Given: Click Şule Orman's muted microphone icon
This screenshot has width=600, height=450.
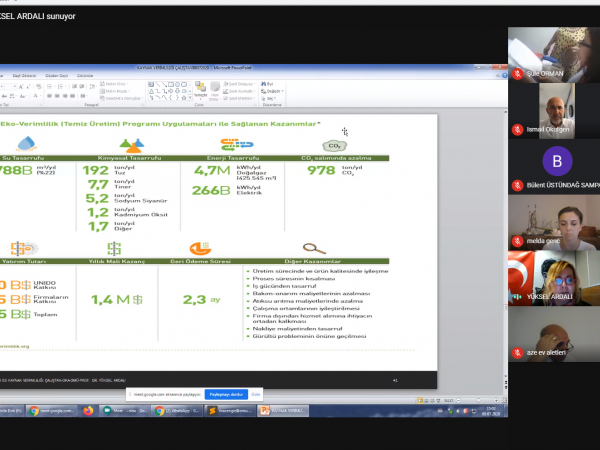Looking at the screenshot, I should 516,74.
